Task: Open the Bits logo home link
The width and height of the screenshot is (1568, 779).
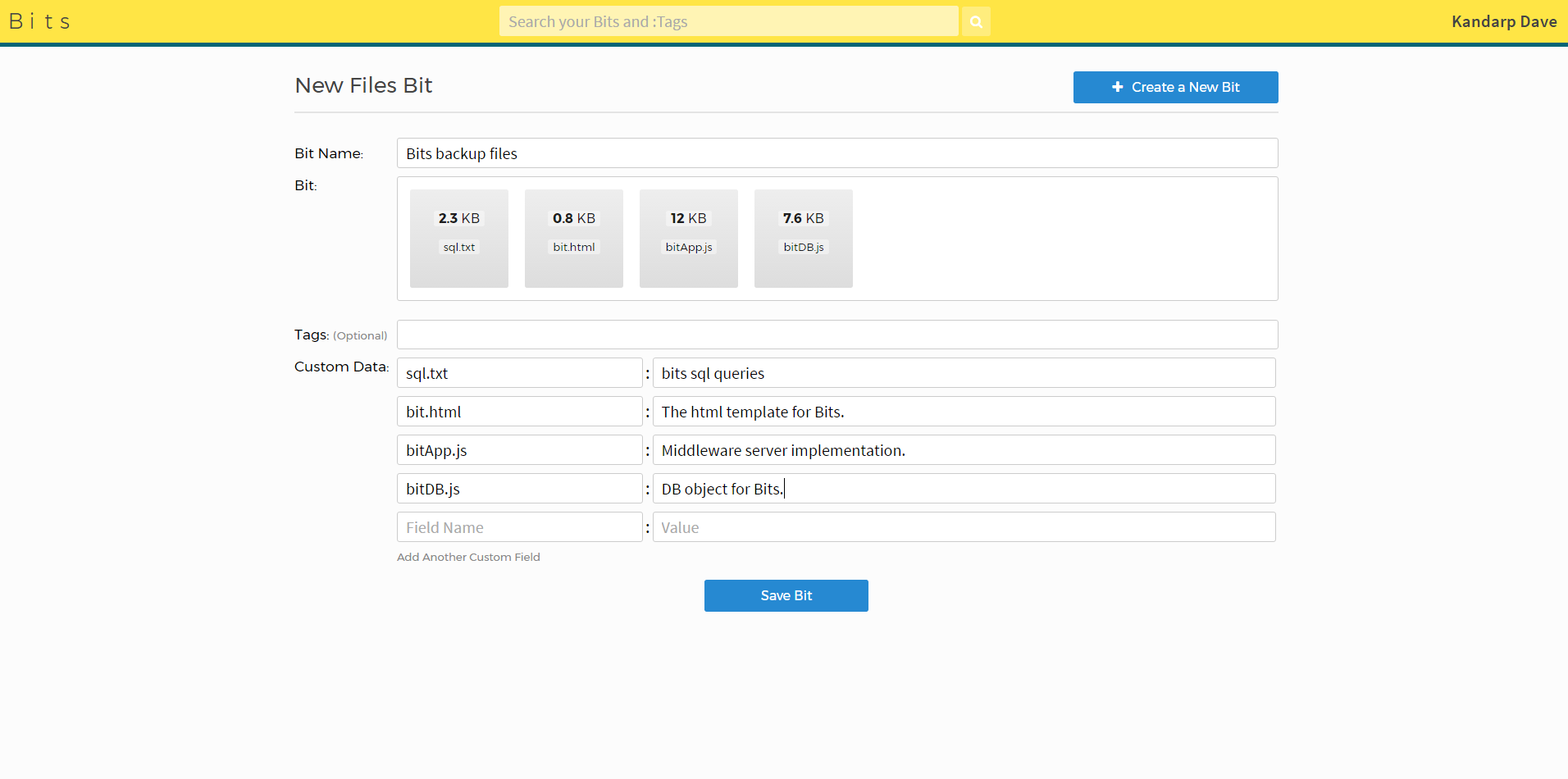Action: pyautogui.click(x=39, y=21)
